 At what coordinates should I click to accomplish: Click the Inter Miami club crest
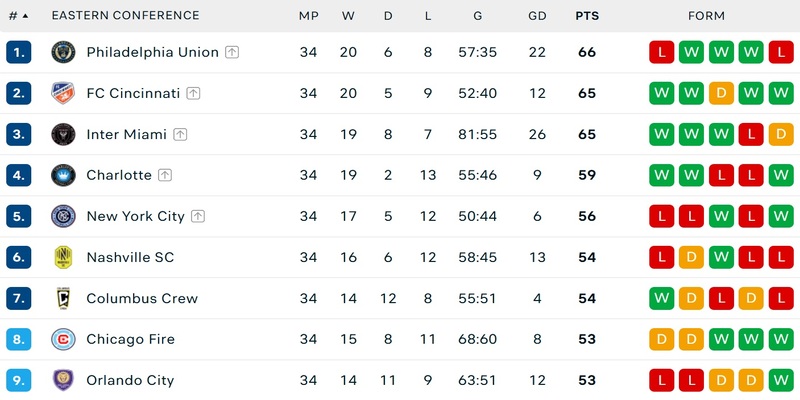point(64,134)
